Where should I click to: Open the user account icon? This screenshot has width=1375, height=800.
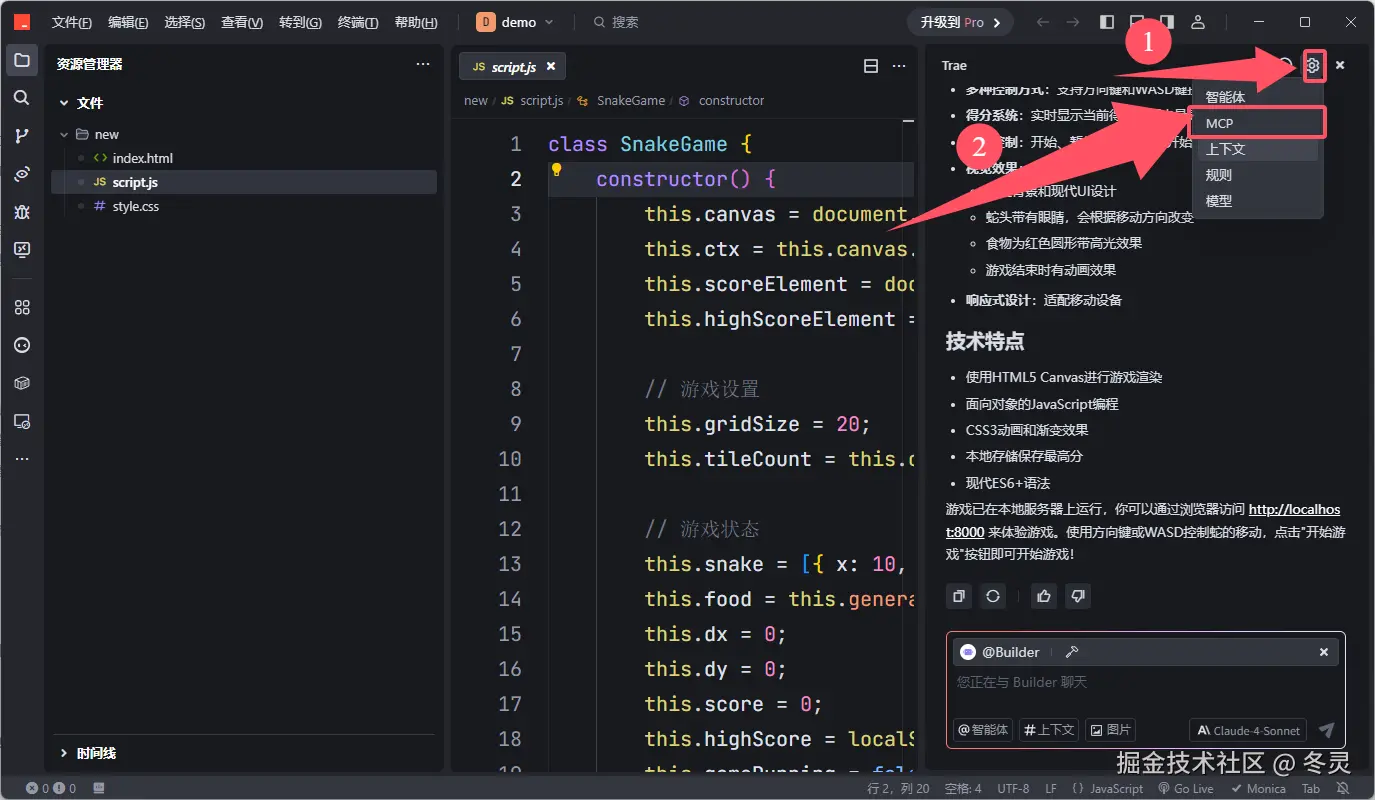click(x=1198, y=22)
